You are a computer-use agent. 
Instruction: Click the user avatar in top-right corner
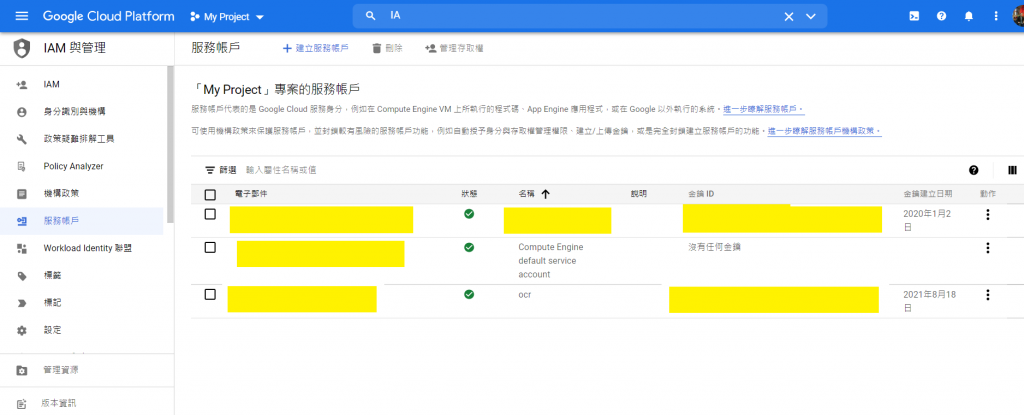click(x=1018, y=16)
